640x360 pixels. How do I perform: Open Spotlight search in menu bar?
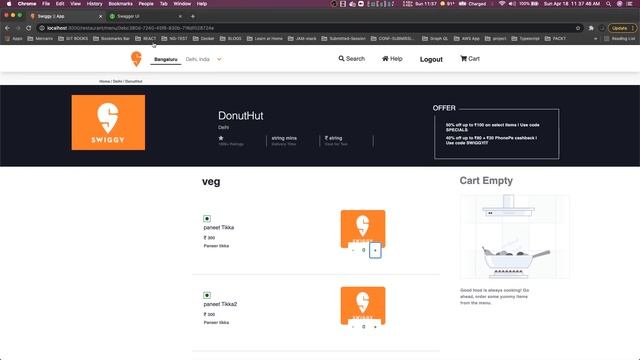tap(609, 4)
